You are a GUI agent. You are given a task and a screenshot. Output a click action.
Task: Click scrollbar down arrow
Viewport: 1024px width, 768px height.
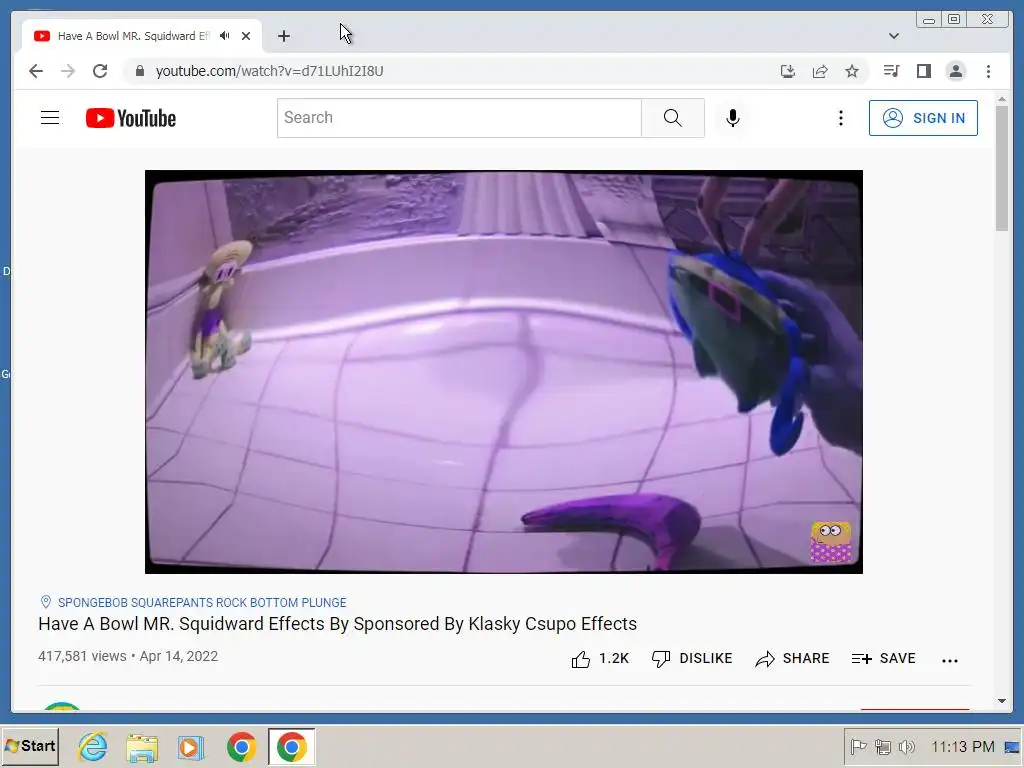1002,701
